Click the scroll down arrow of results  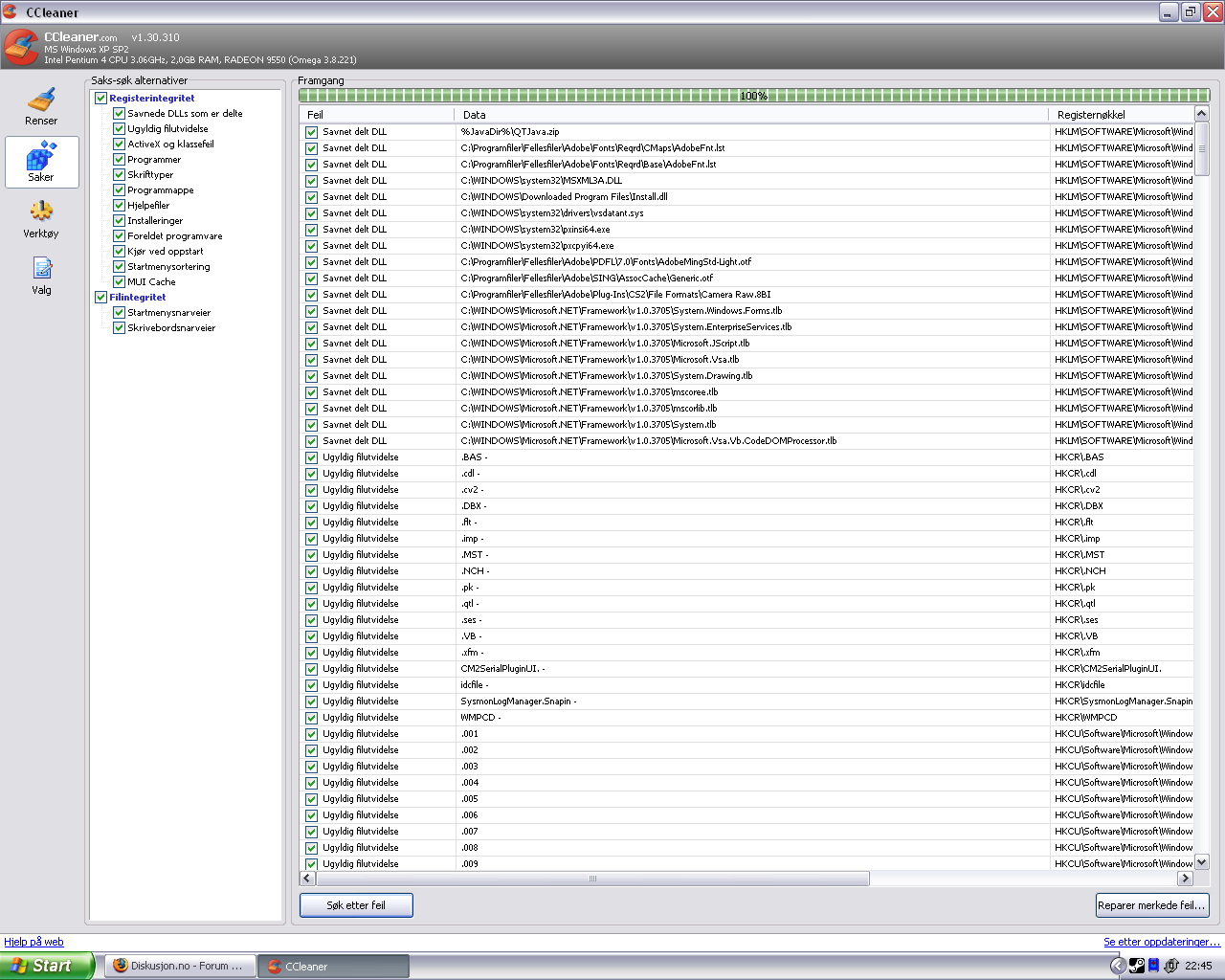pyautogui.click(x=1202, y=862)
